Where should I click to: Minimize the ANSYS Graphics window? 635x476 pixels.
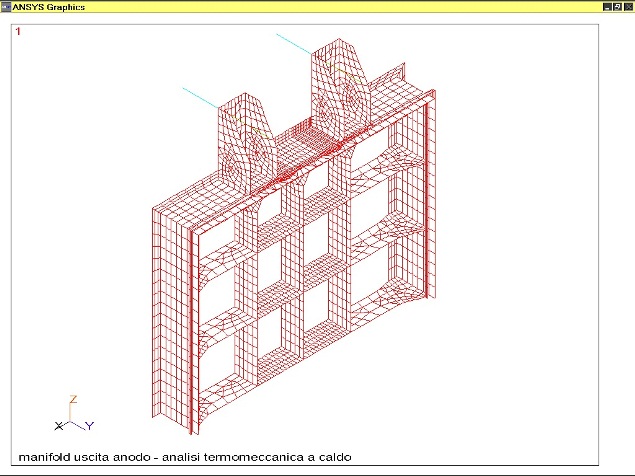click(607, 7)
